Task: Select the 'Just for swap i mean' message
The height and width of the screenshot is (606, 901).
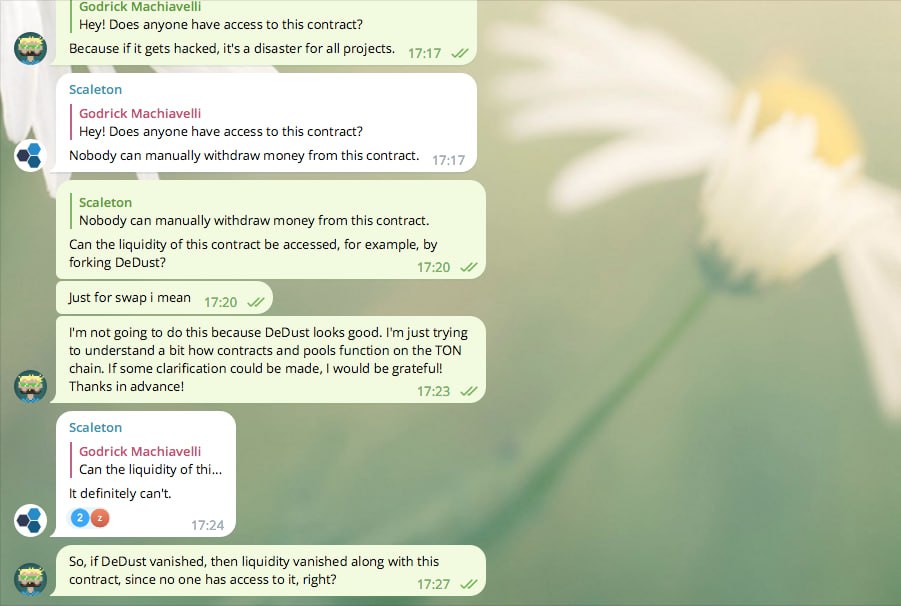Action: point(164,298)
